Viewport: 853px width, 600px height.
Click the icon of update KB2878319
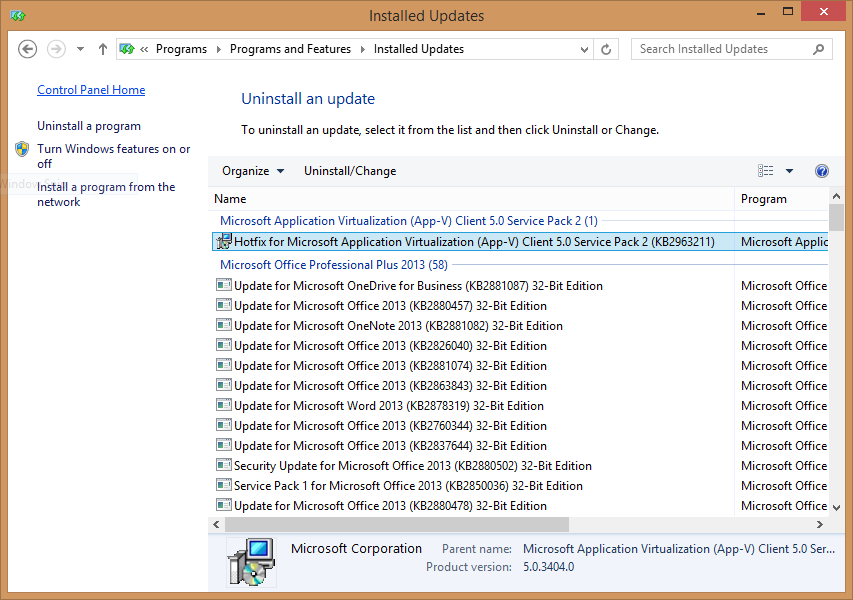(224, 405)
